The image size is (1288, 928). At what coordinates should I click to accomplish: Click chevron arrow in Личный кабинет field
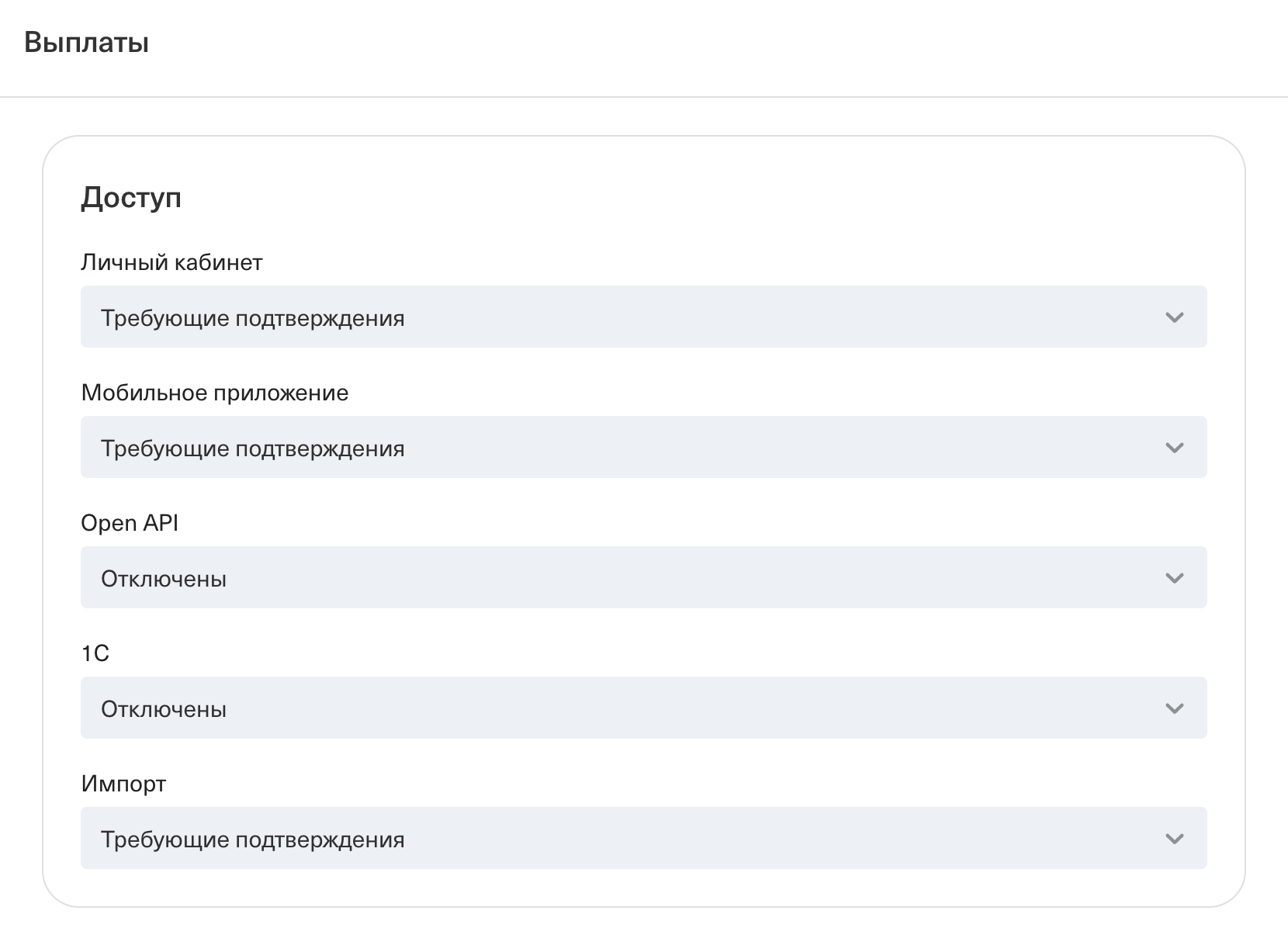(x=1174, y=317)
